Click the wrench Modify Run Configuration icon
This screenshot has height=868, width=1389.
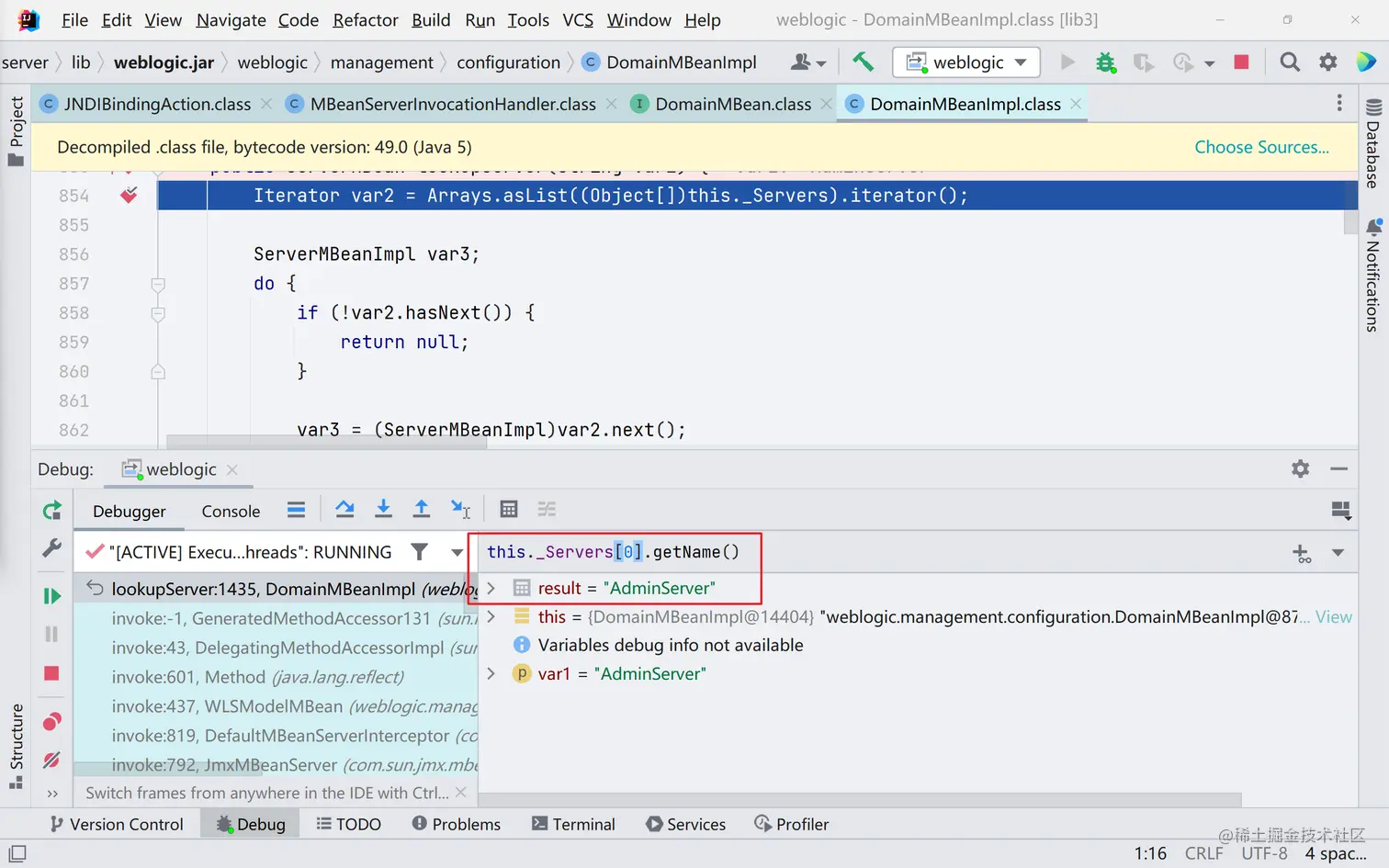pos(52,548)
